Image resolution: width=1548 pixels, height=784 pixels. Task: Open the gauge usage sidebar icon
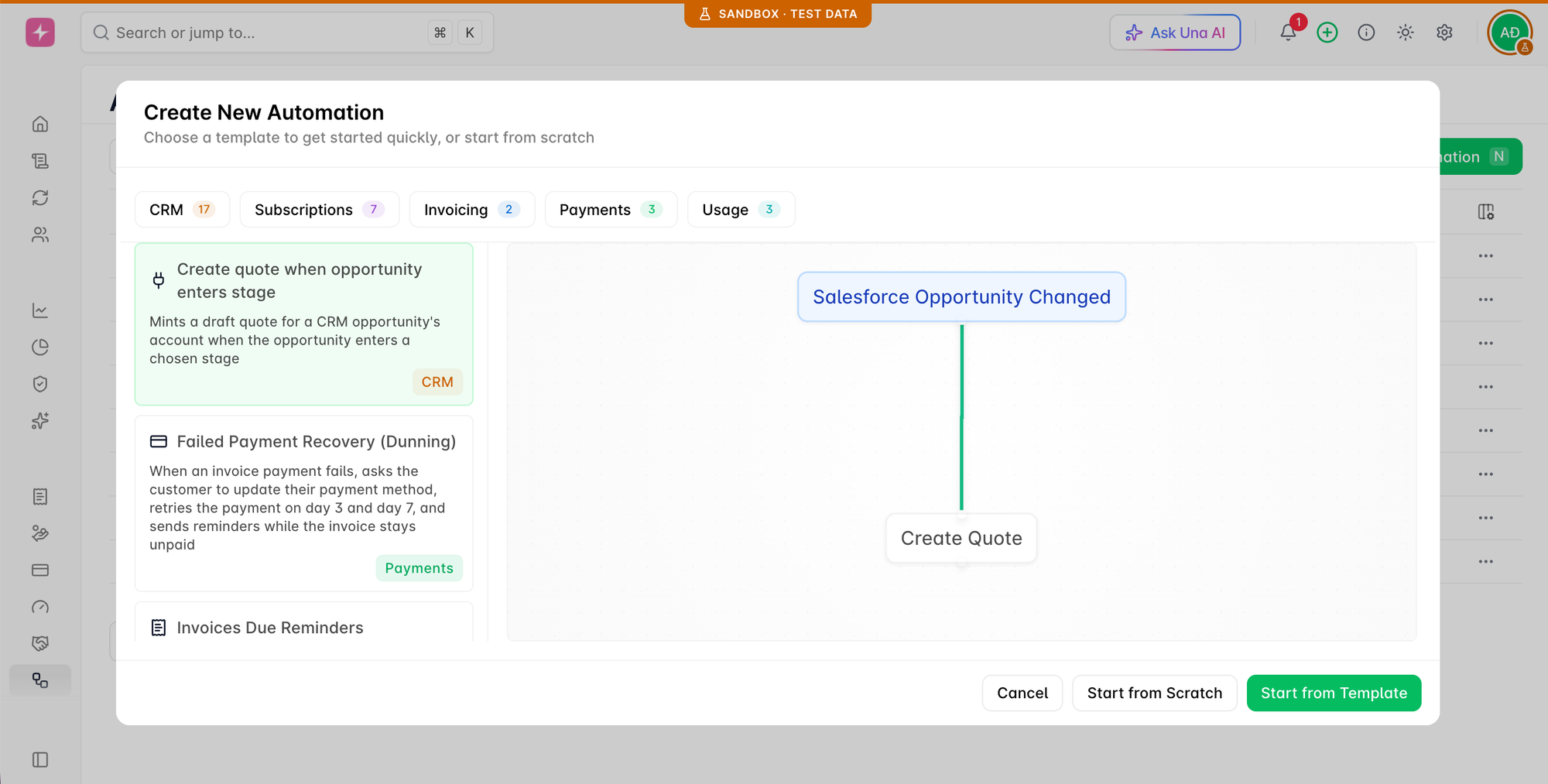coord(40,607)
